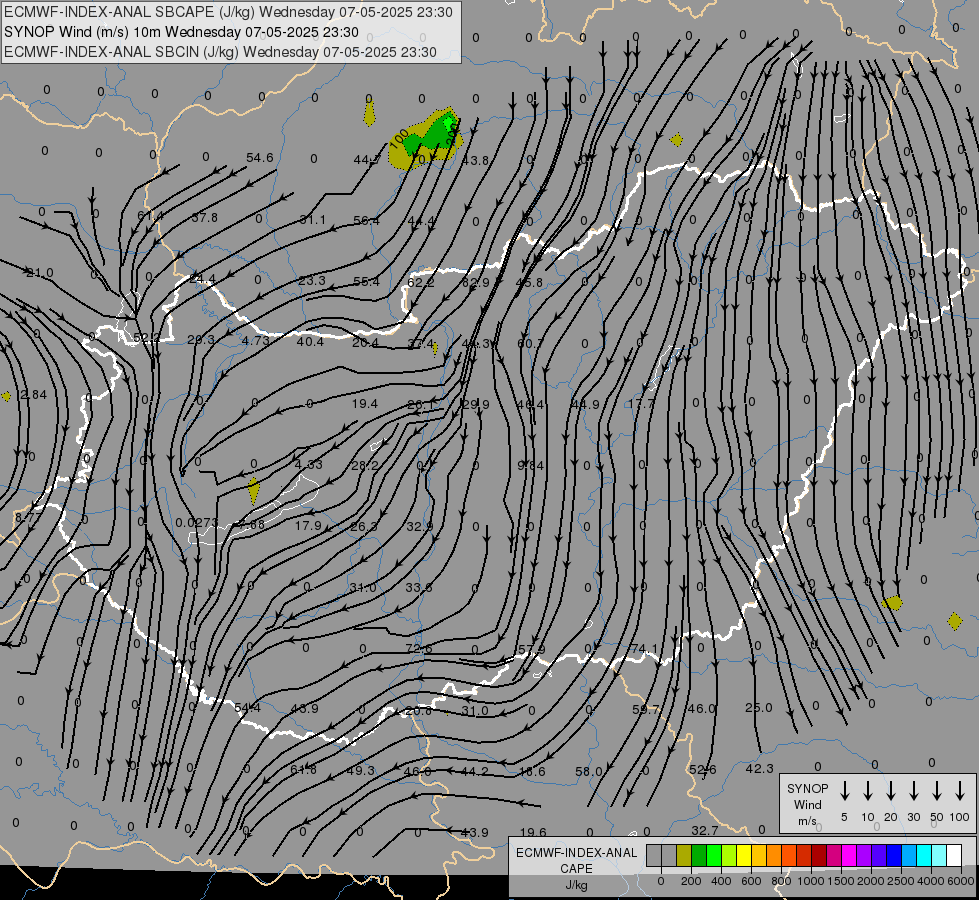The width and height of the screenshot is (979, 900).
Task: Select the deep blue swatch left of 2500
Action: click(x=893, y=855)
